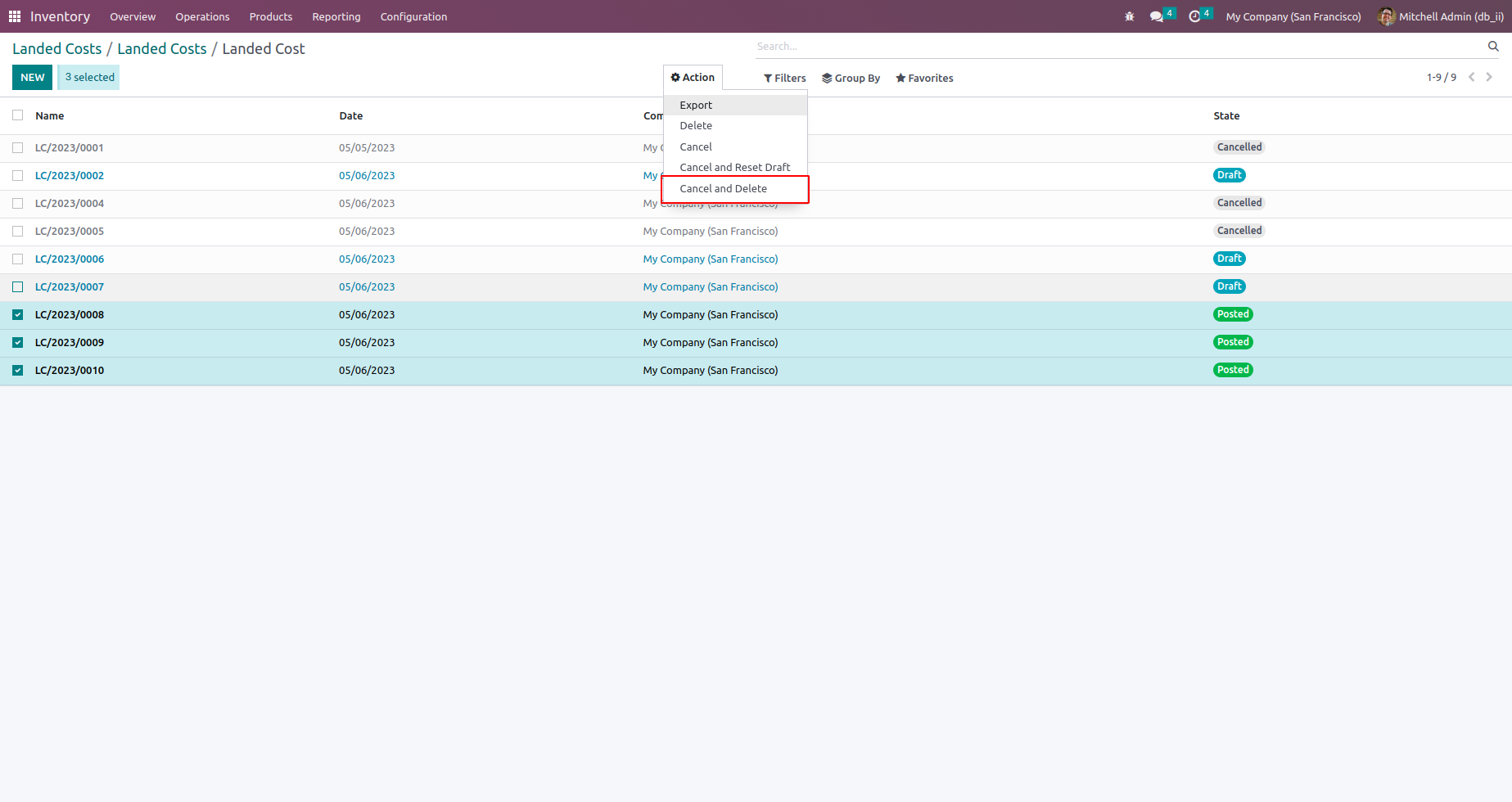Click the second Landed Costs breadcrumb
Screen dimensions: 1512x802
point(162,49)
